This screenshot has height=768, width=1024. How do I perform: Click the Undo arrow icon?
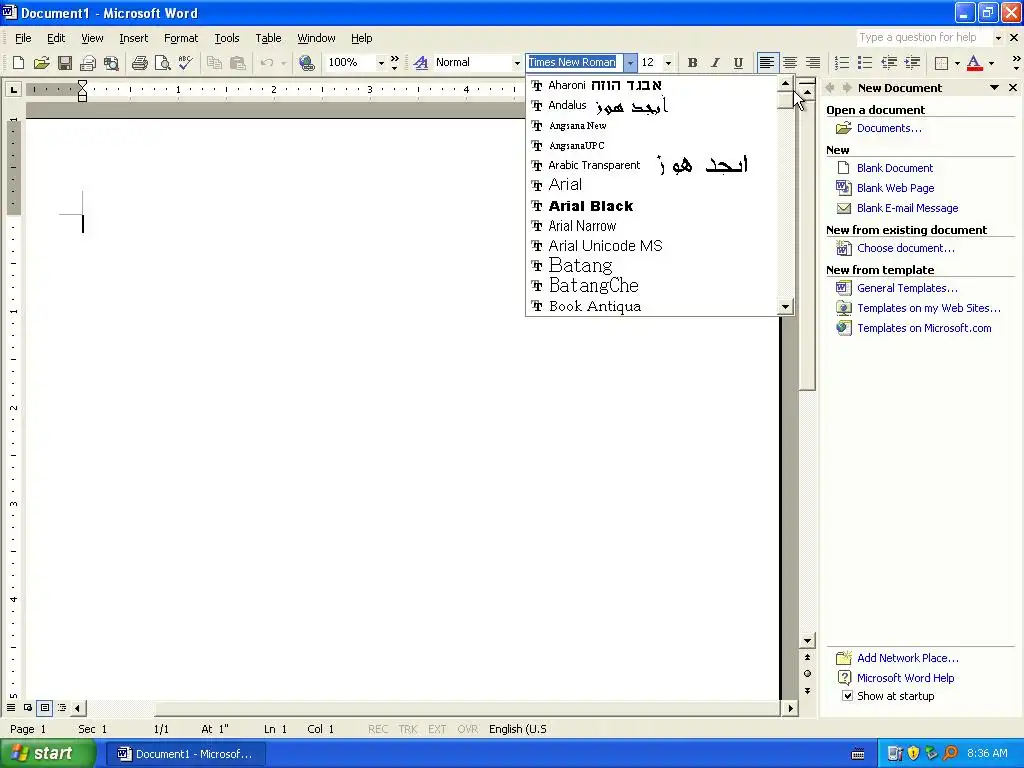coord(266,63)
